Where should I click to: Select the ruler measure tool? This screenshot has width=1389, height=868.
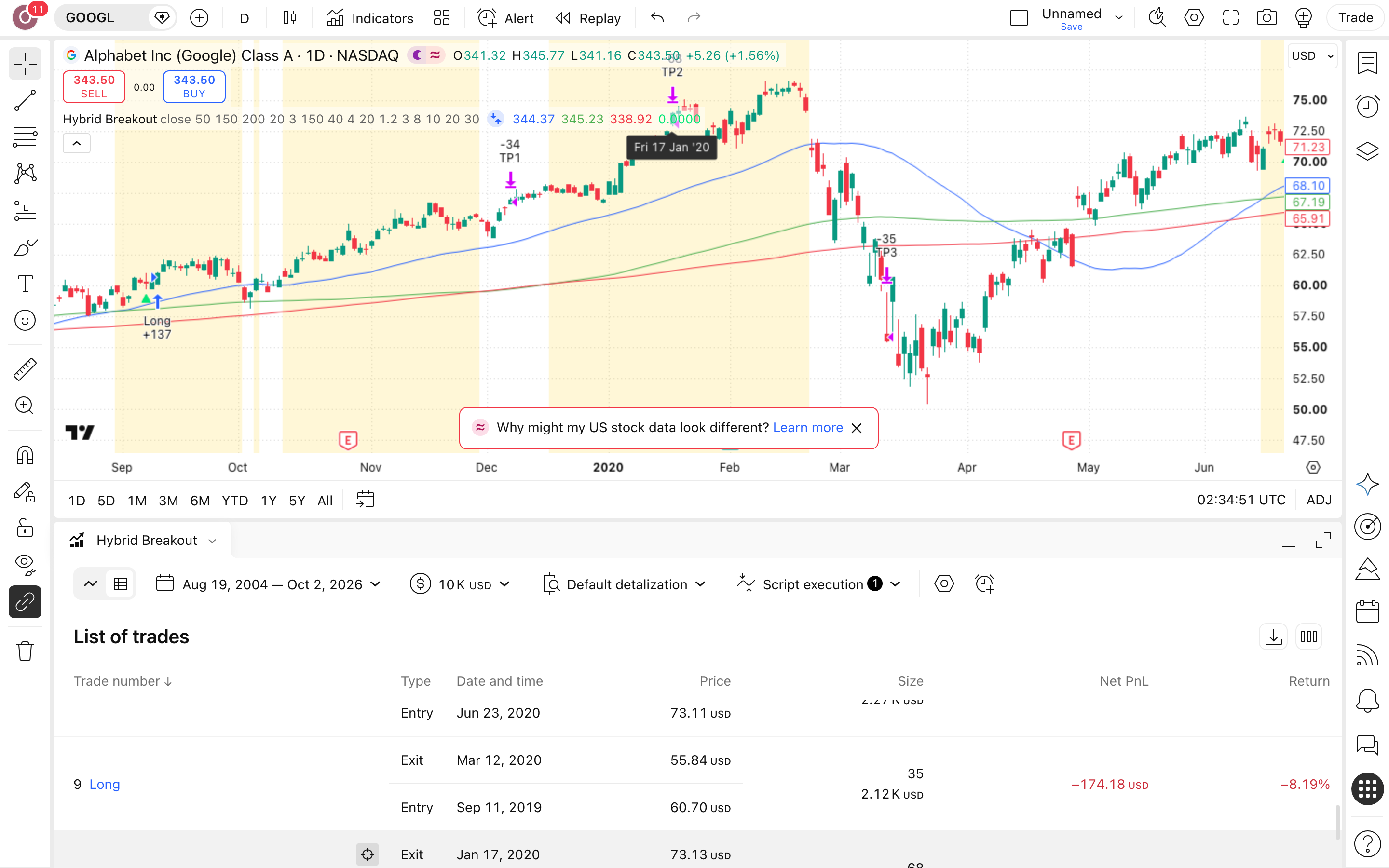(x=25, y=369)
